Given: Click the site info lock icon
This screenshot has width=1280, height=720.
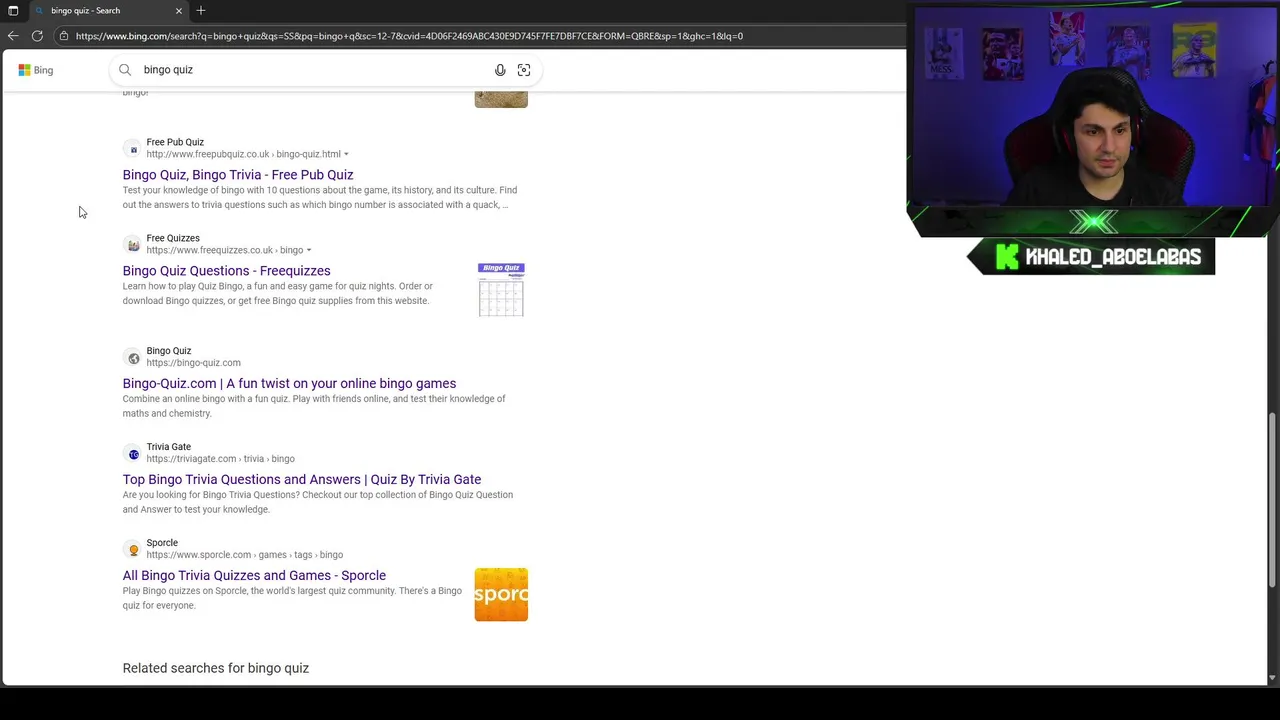Looking at the screenshot, I should 64,36.
